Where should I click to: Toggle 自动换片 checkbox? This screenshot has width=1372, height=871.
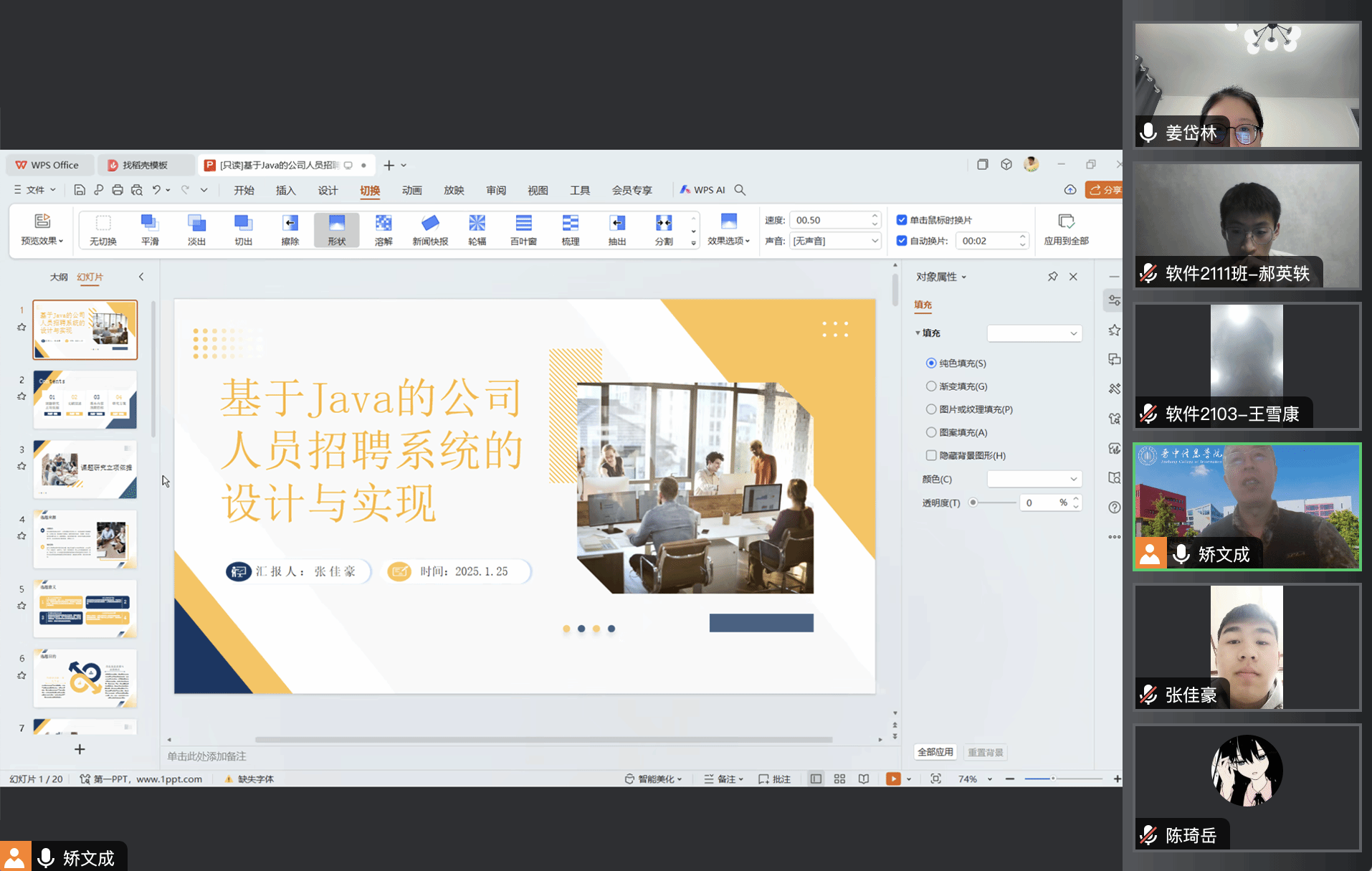point(902,241)
